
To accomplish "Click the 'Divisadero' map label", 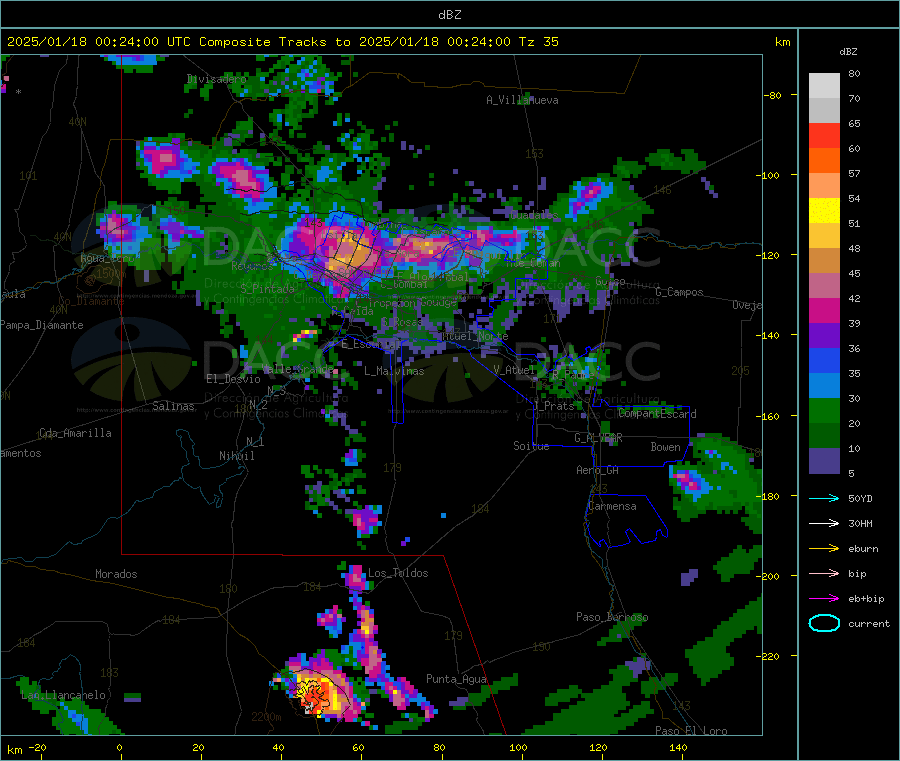I will tap(216, 79).
